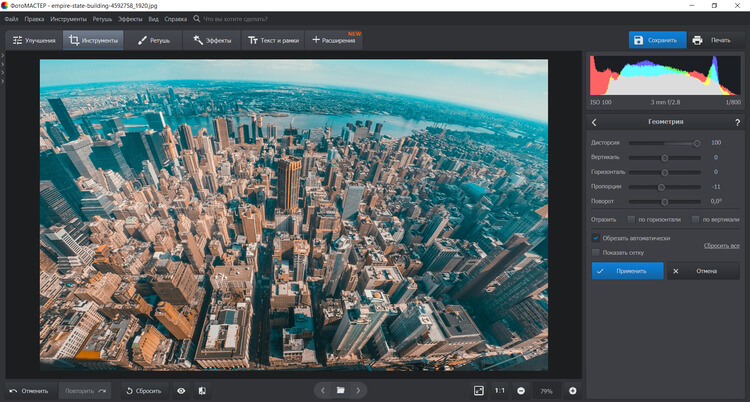Image resolution: width=750 pixels, height=402 pixels.
Task: Click the Применить button
Action: click(627, 270)
